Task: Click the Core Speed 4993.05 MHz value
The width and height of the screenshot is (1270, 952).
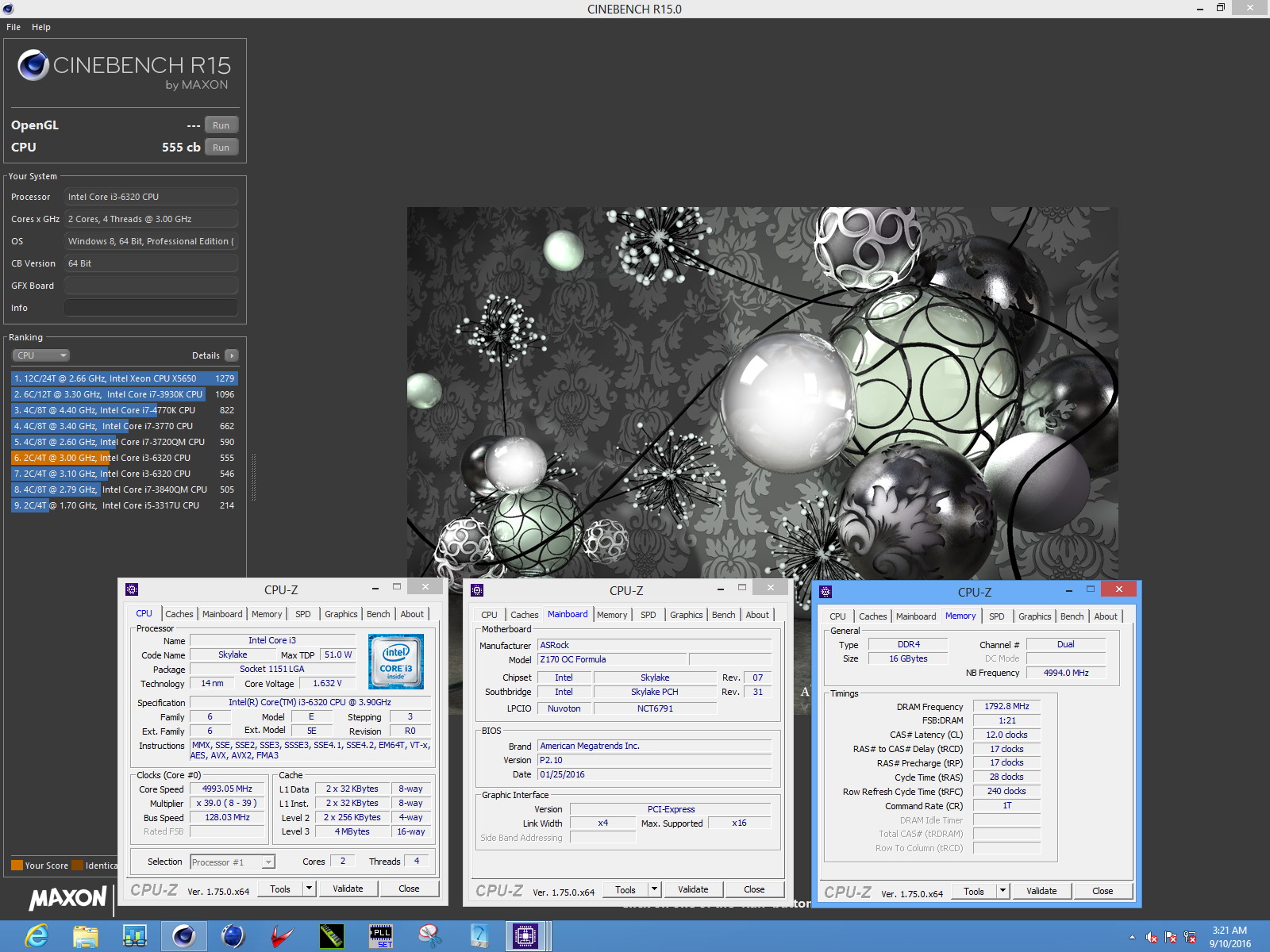Action: pos(227,789)
